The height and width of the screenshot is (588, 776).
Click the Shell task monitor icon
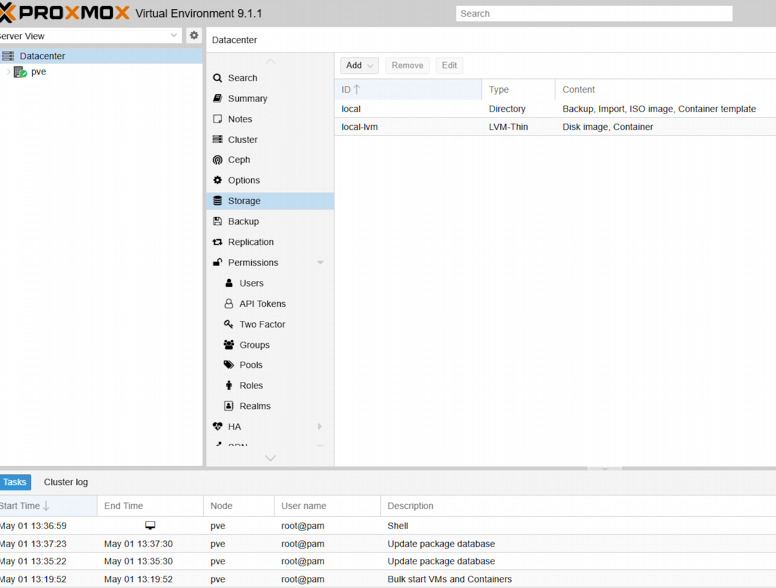tap(150, 525)
